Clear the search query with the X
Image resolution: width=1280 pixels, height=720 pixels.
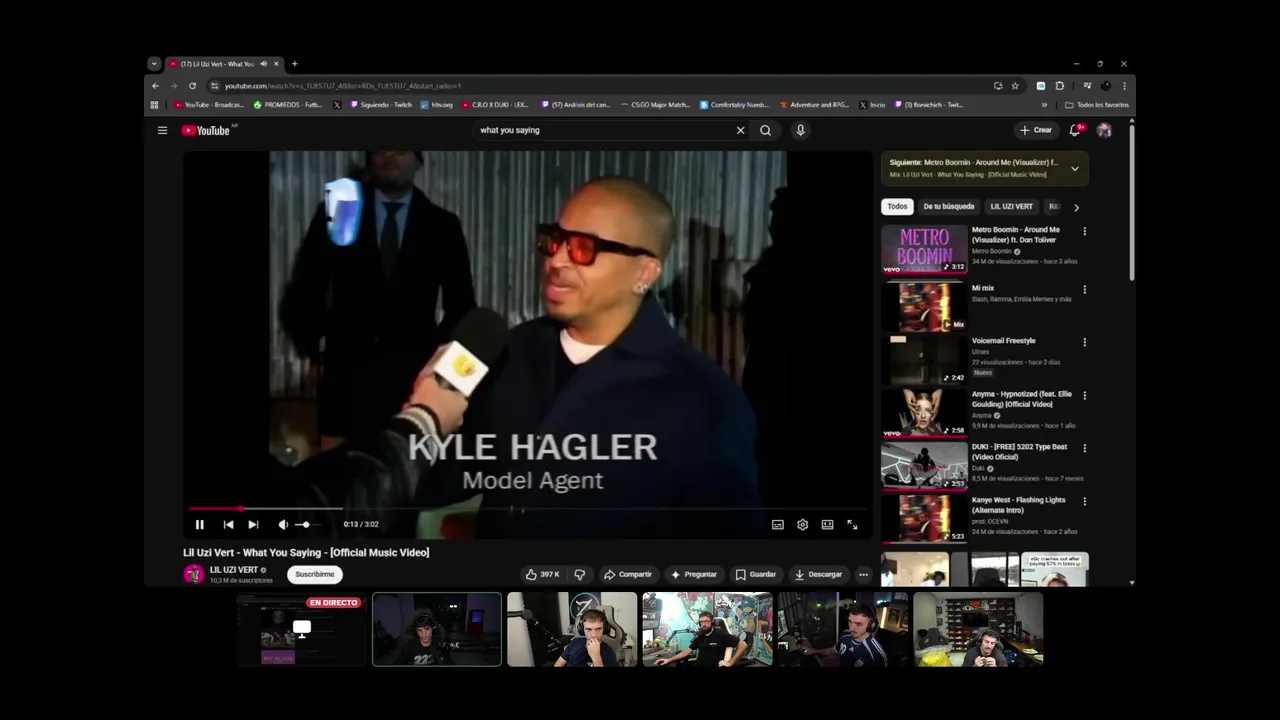[741, 130]
